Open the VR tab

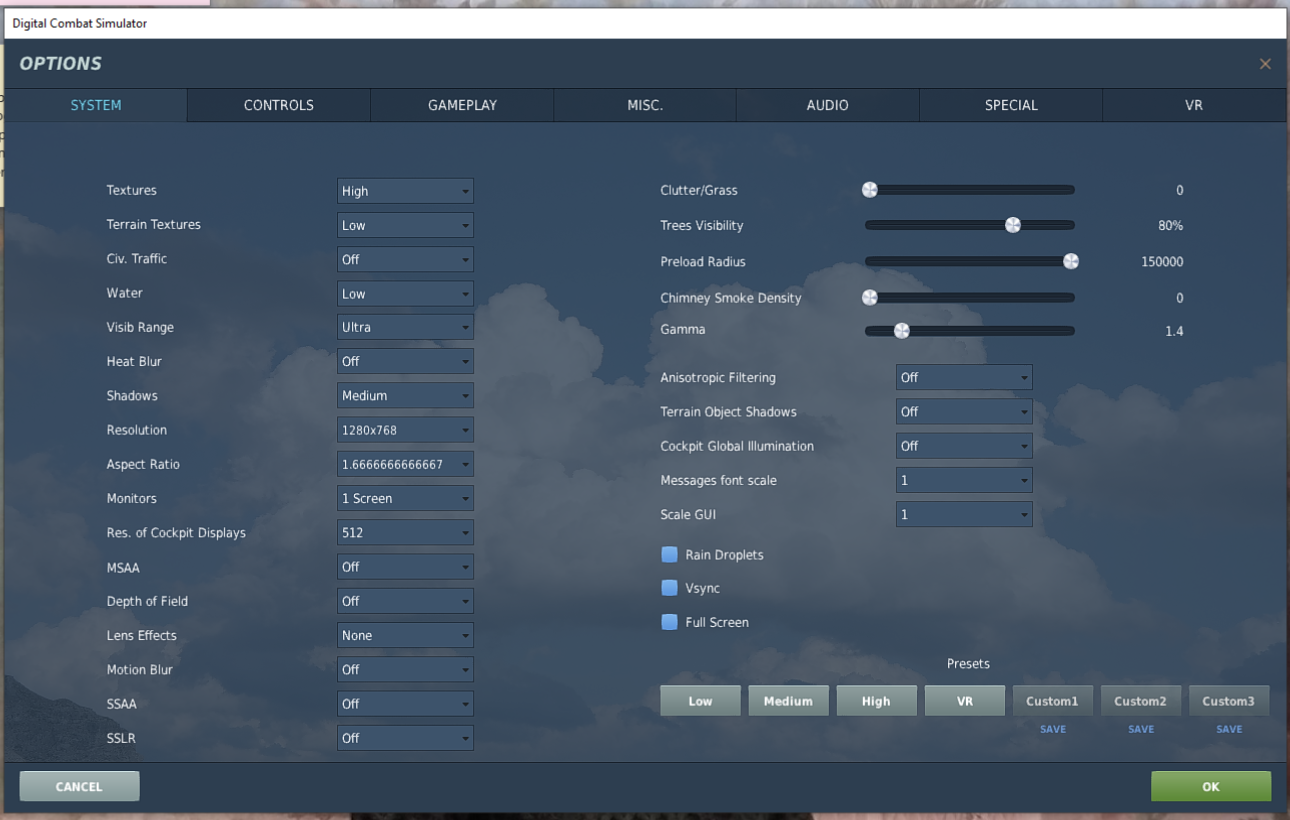coord(1194,105)
